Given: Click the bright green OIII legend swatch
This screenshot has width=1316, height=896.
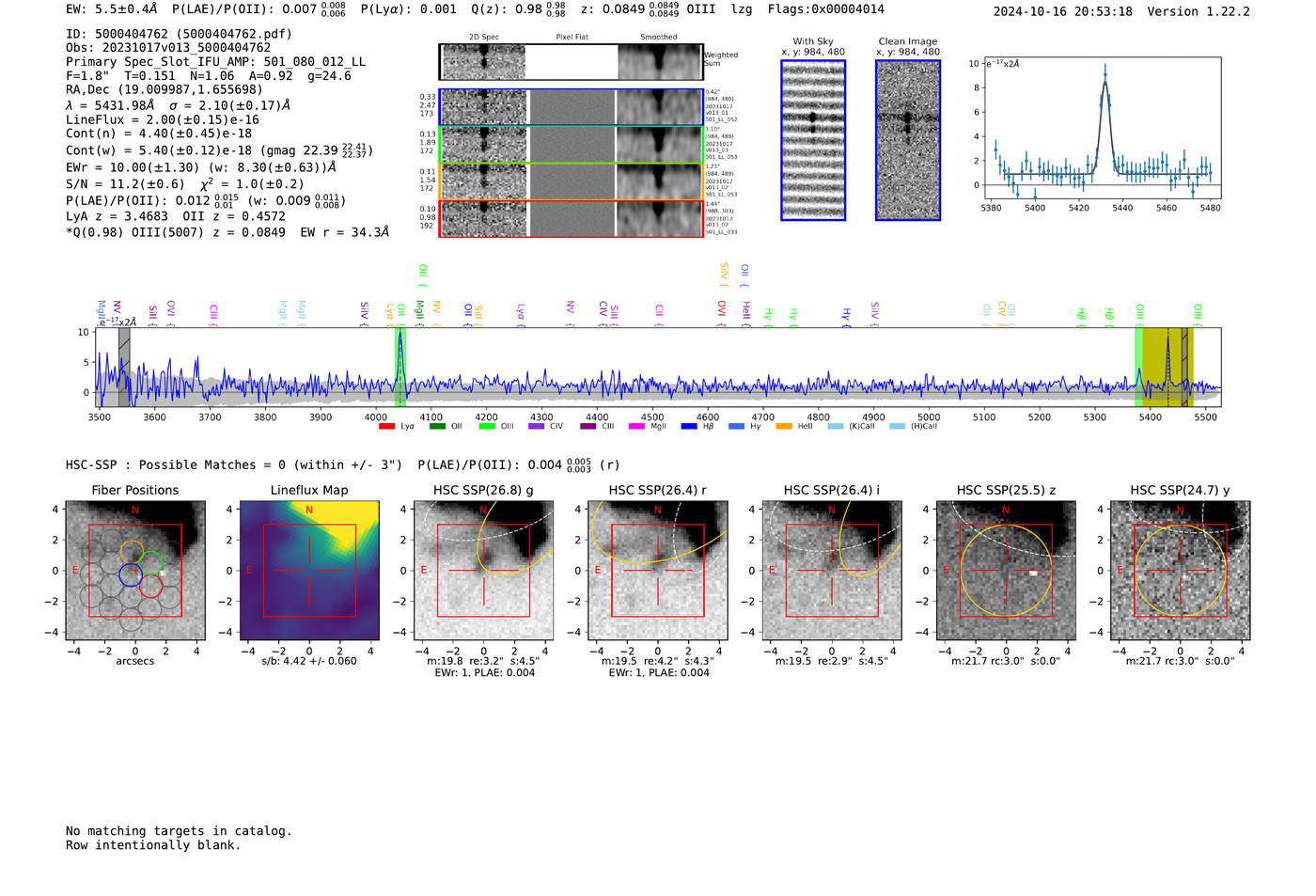Looking at the screenshot, I should (x=486, y=427).
